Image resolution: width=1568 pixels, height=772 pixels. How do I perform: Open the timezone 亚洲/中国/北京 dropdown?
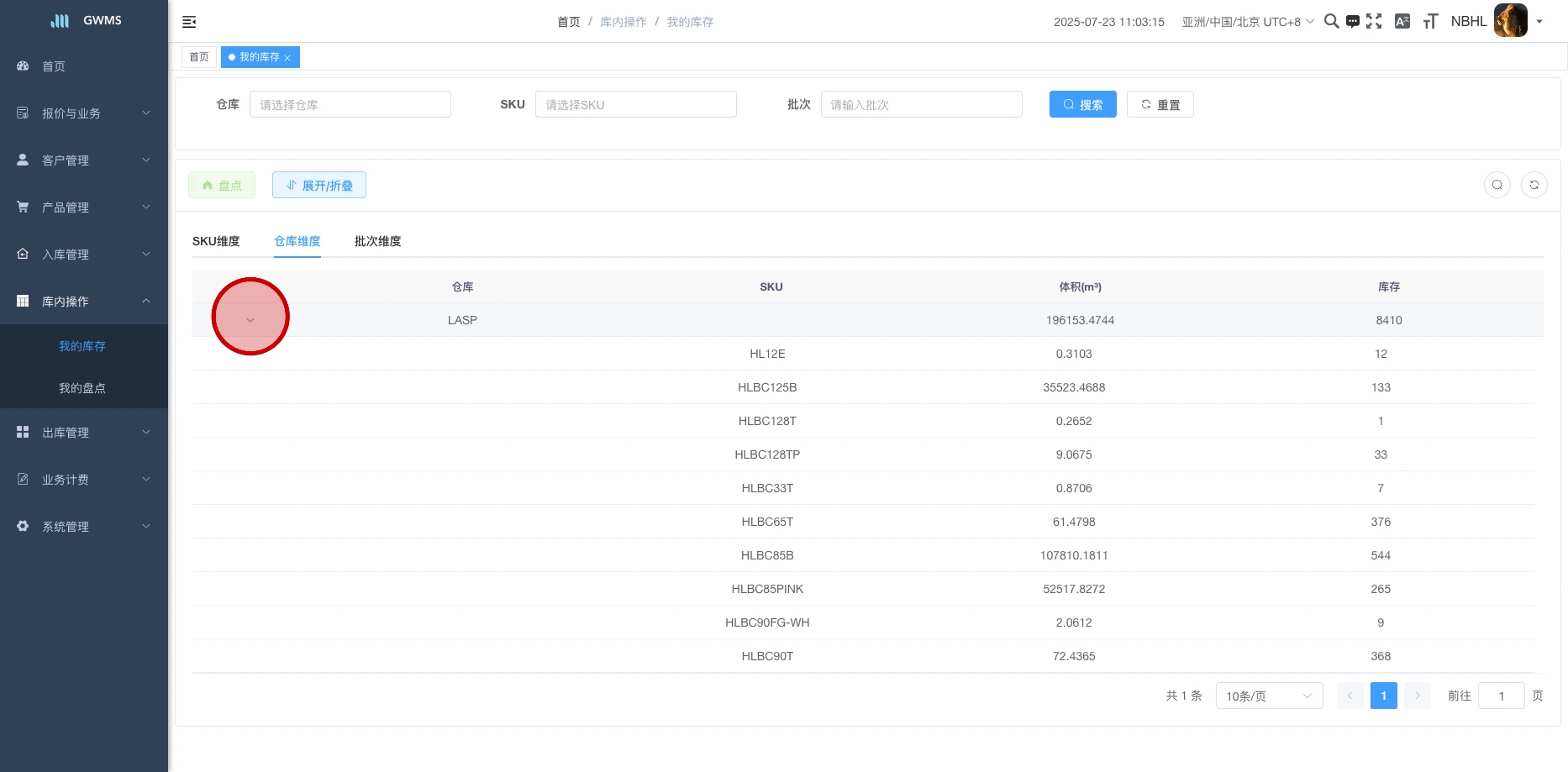tap(1247, 22)
